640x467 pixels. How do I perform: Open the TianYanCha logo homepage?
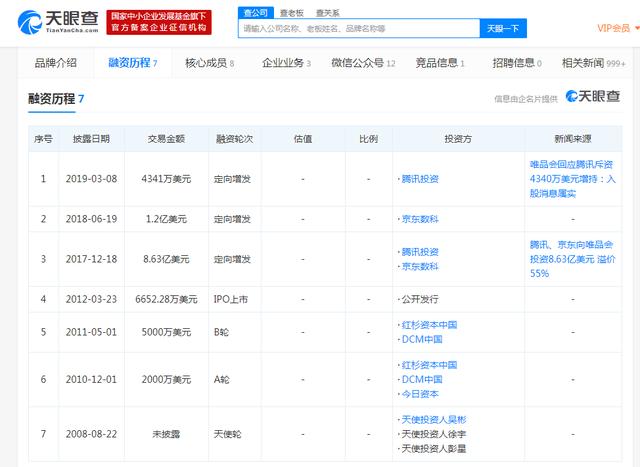[58, 22]
